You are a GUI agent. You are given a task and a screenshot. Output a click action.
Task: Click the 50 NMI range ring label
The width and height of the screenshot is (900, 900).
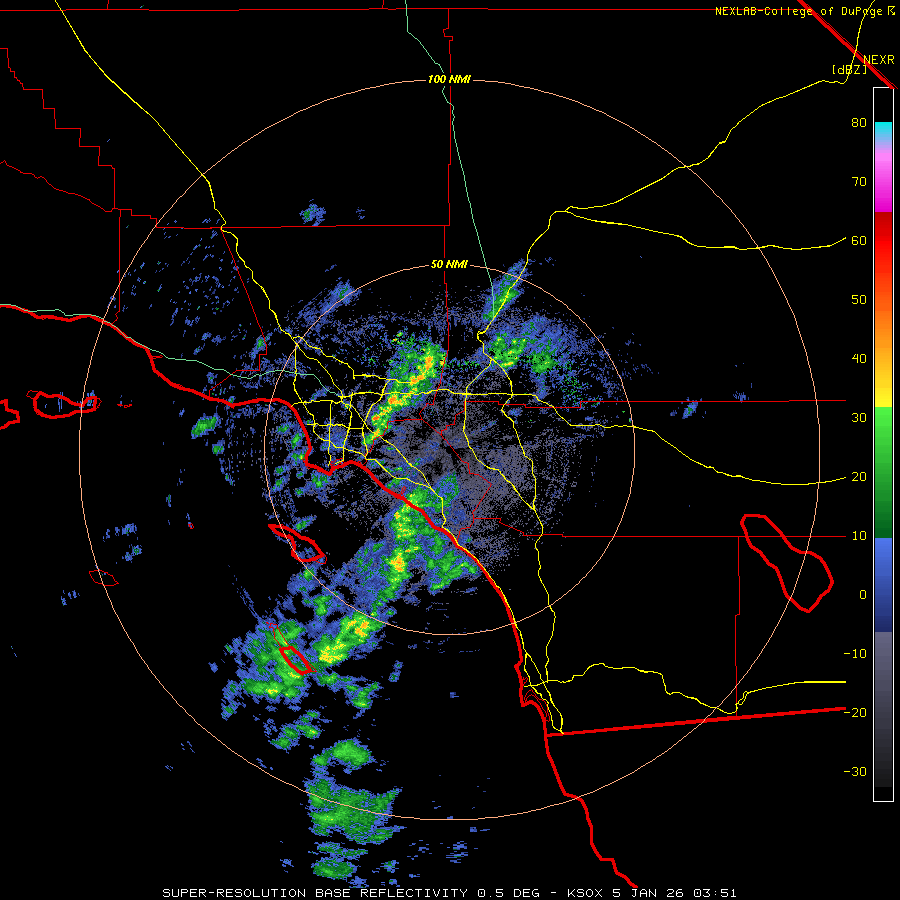point(449,265)
